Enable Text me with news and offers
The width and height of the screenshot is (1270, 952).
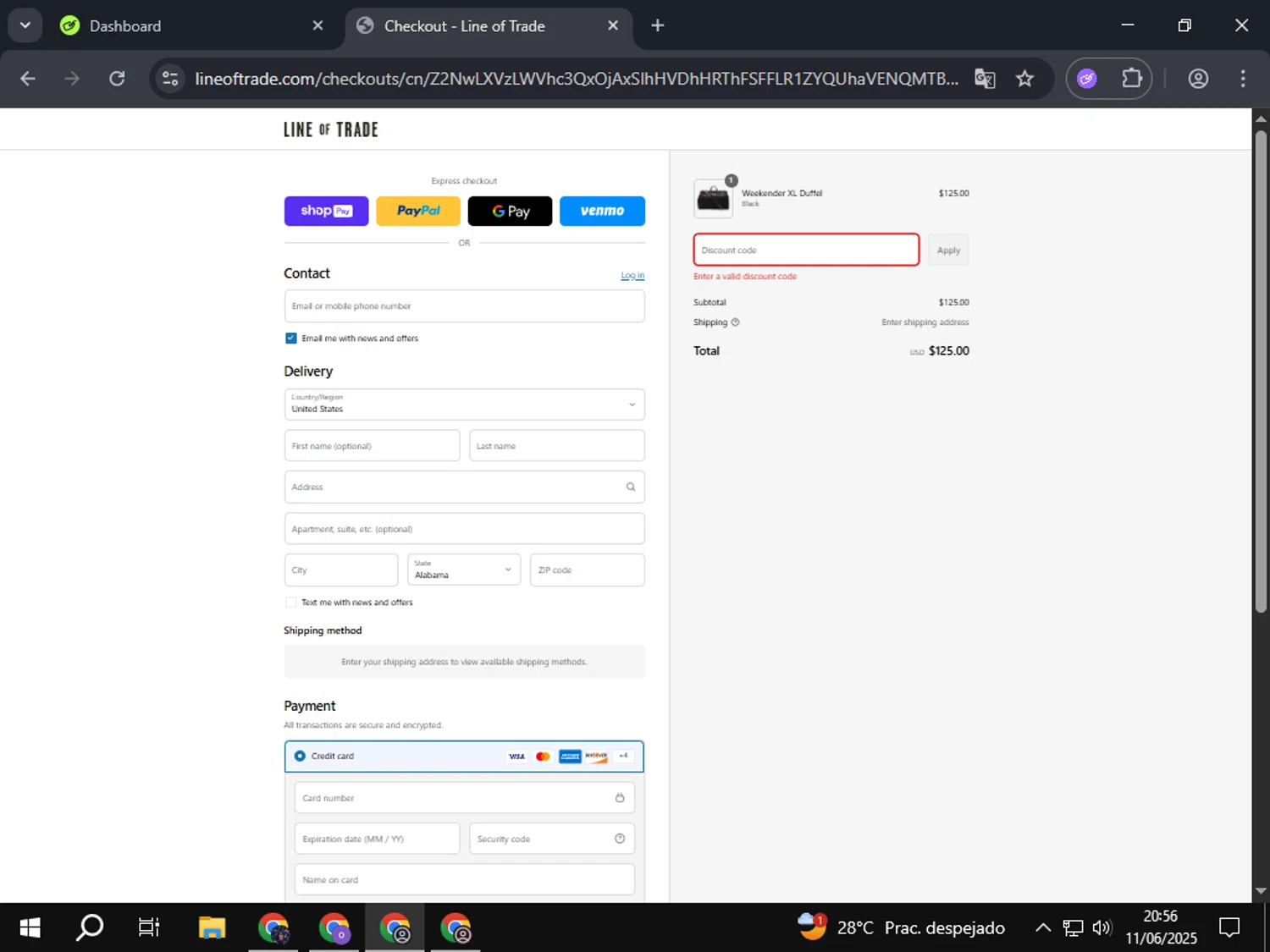coord(291,603)
